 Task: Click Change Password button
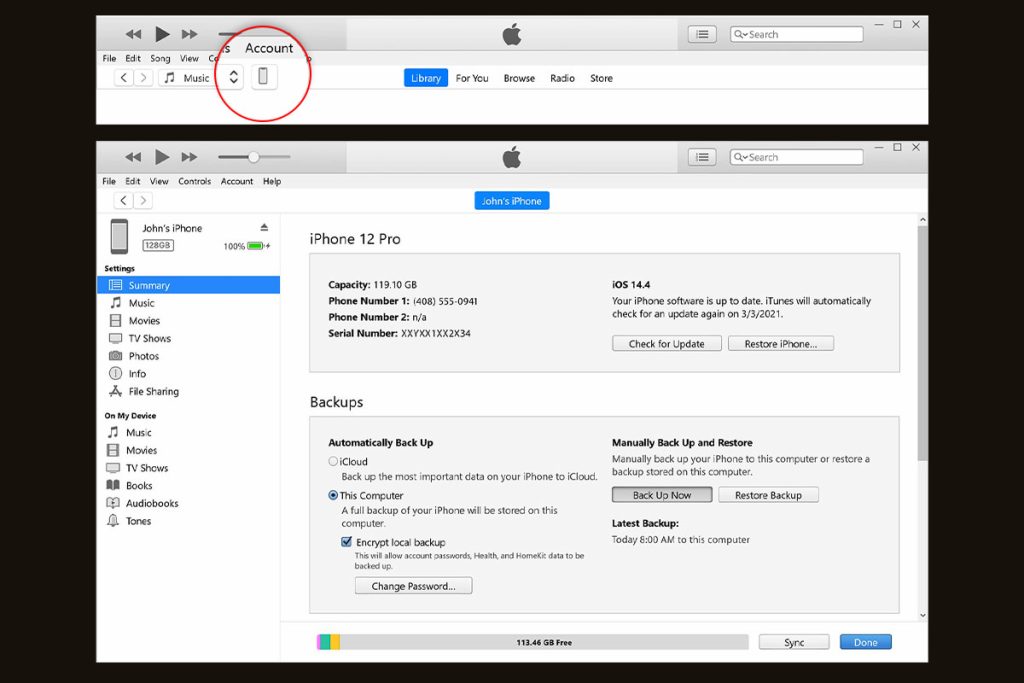[413, 586]
